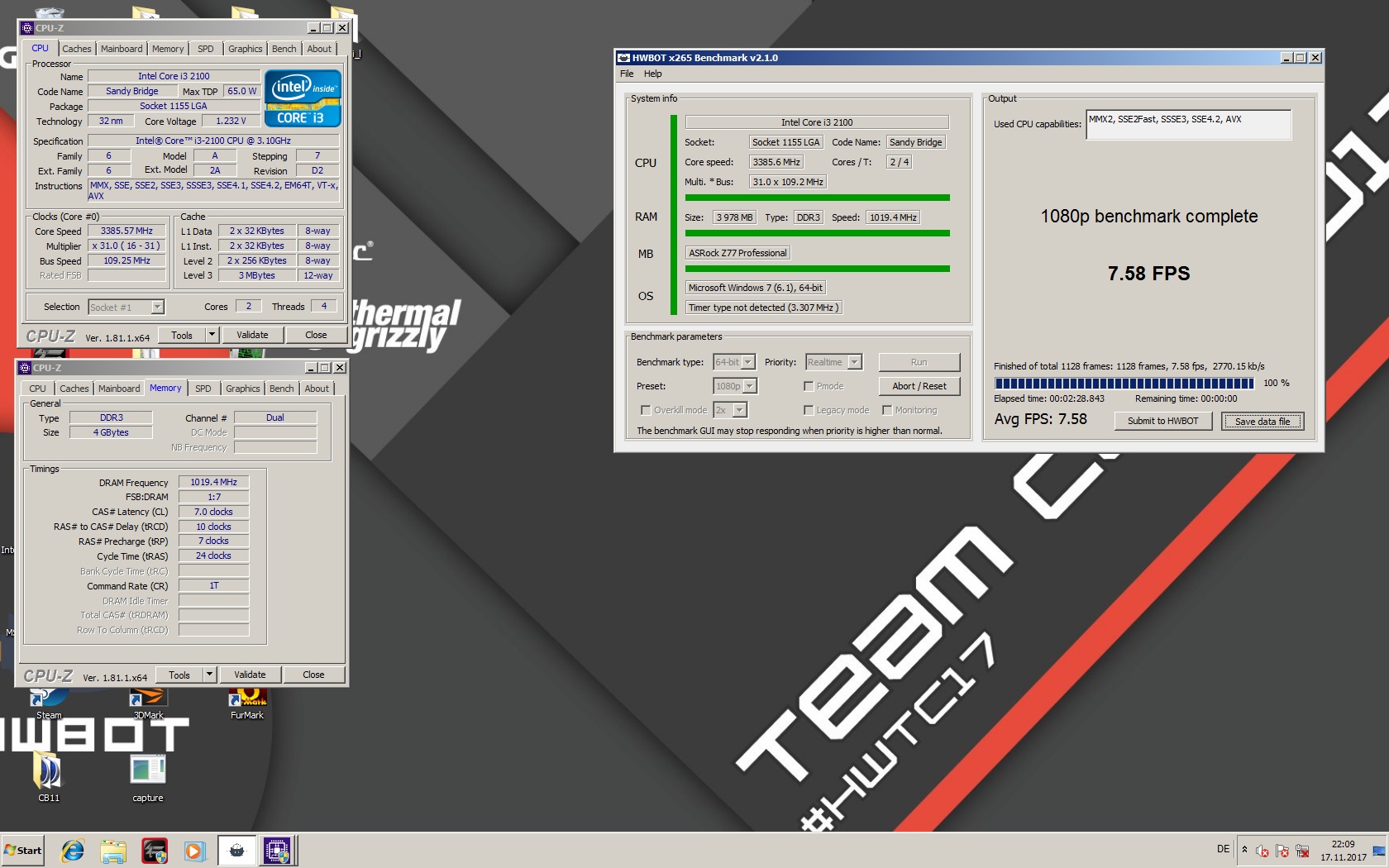
Task: Click the bottom CPU-Z window title icon
Action: pos(25,368)
